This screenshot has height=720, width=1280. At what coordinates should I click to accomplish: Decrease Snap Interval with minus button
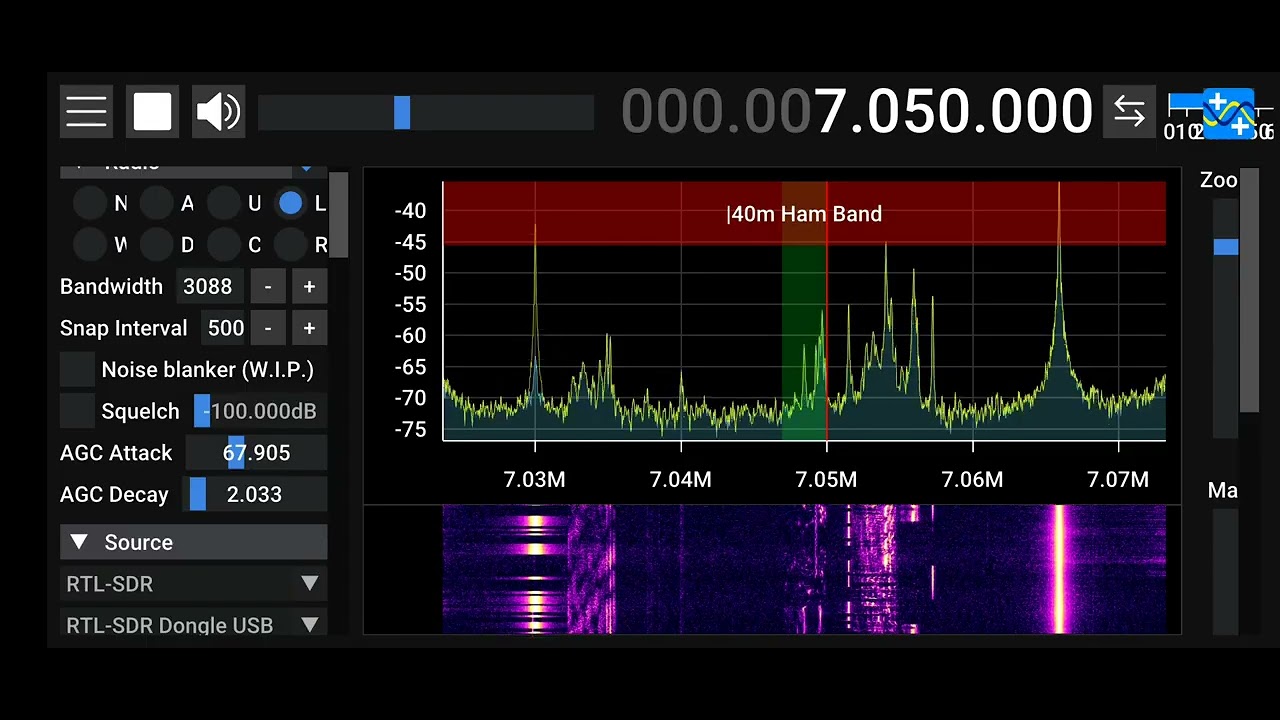(x=268, y=328)
